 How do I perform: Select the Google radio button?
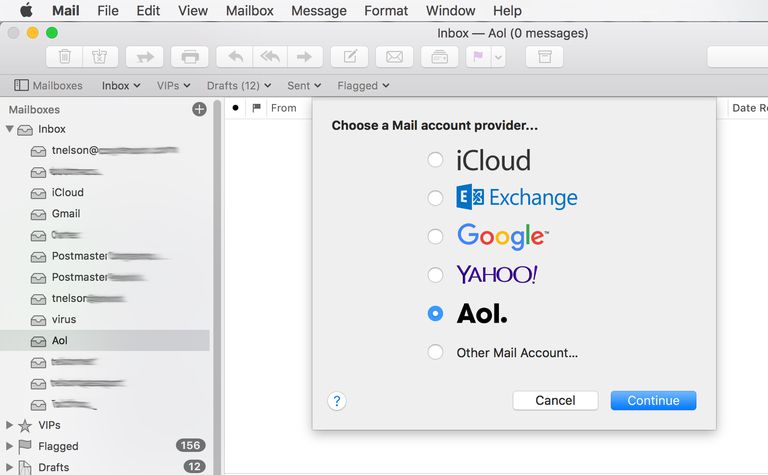pyautogui.click(x=435, y=237)
